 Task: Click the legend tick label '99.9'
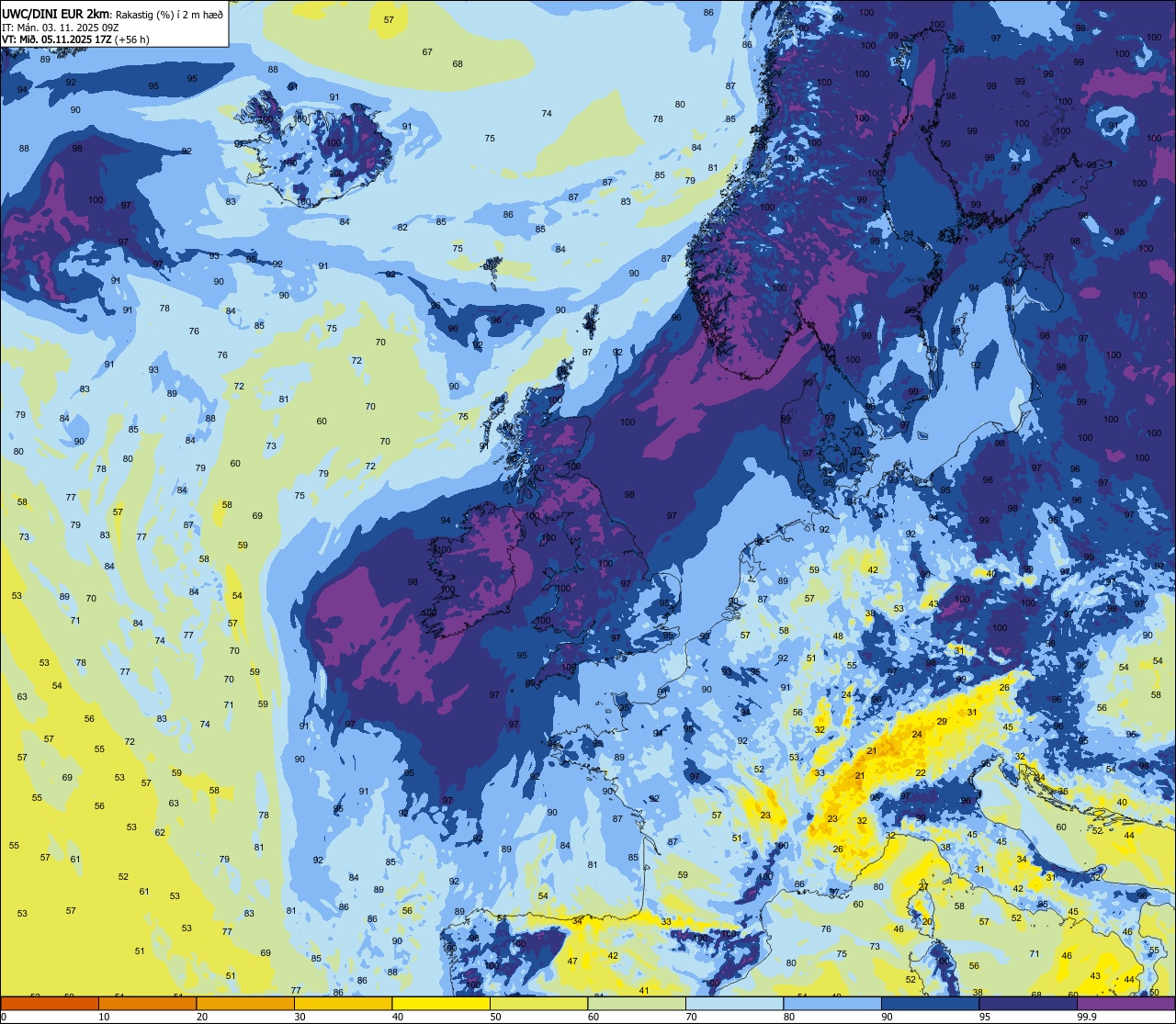point(1087,1017)
